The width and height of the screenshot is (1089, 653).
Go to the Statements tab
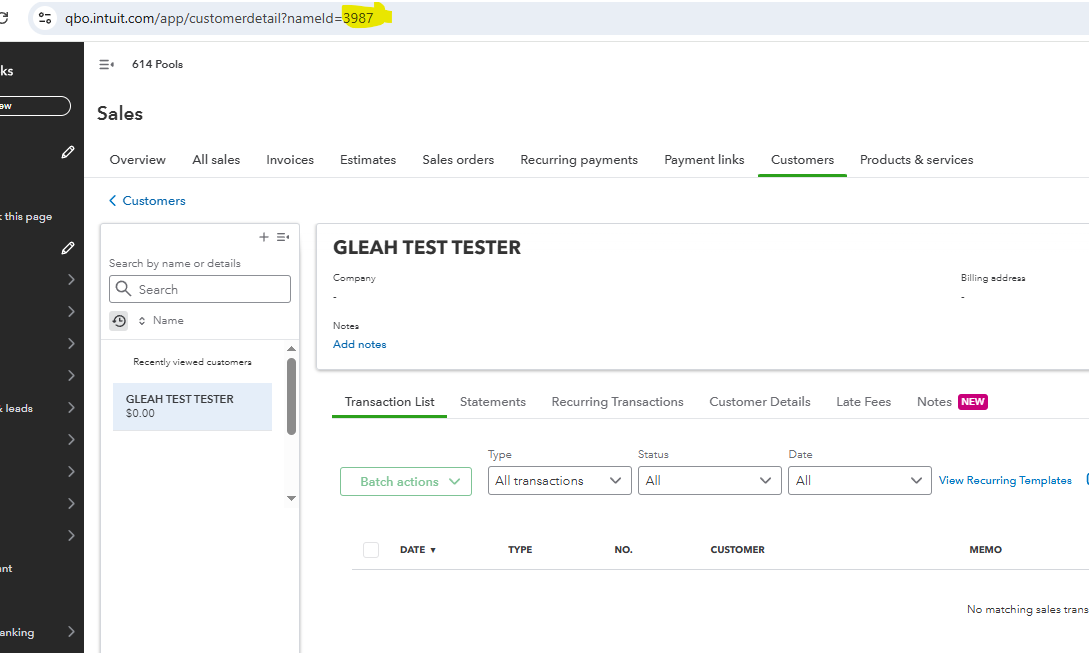tap(492, 402)
